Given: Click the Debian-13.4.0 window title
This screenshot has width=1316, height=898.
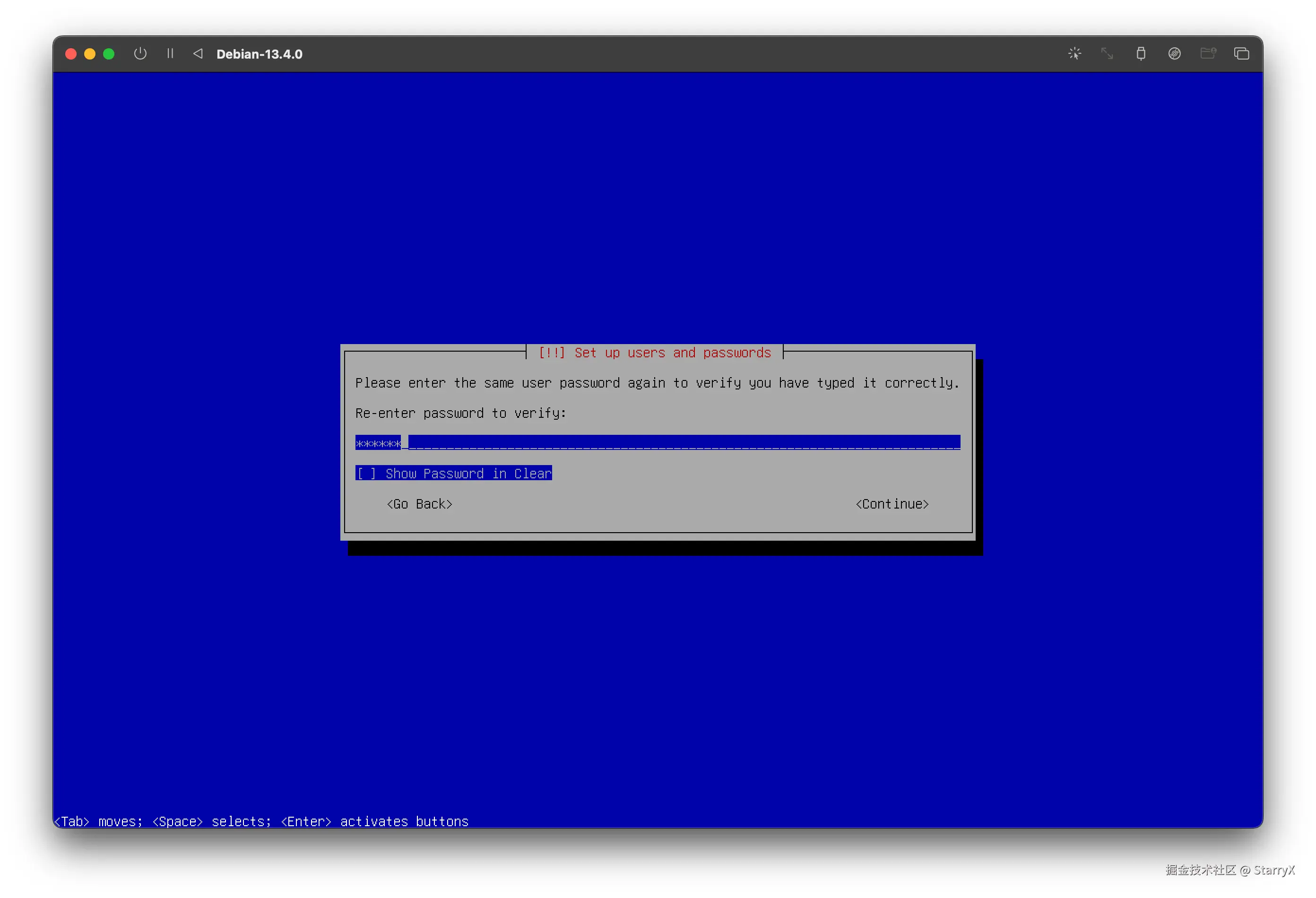Looking at the screenshot, I should pyautogui.click(x=260, y=54).
